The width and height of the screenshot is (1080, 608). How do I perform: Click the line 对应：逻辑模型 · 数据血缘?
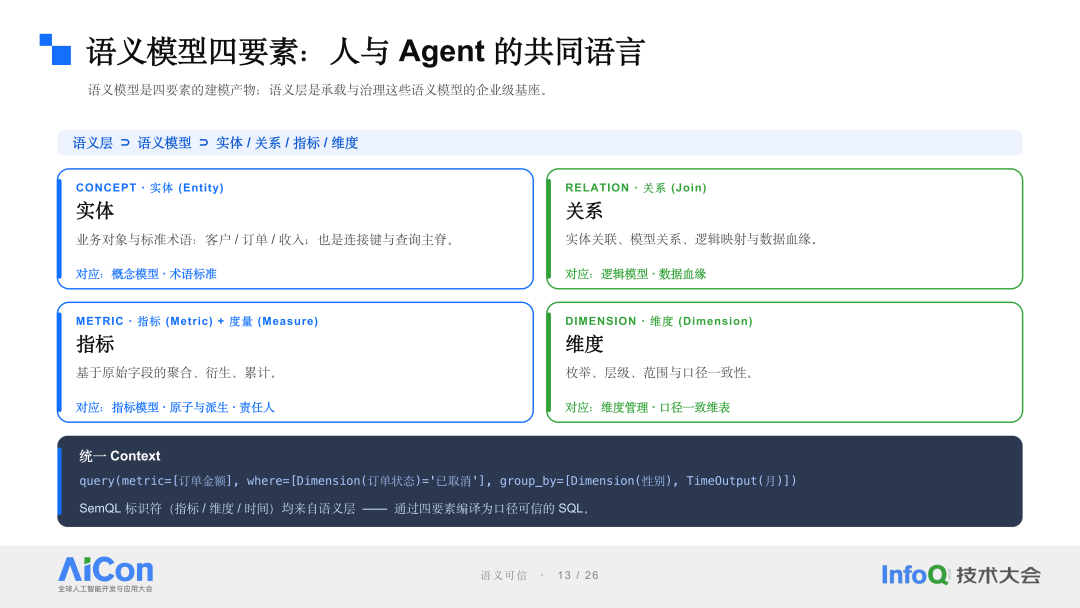tap(636, 274)
